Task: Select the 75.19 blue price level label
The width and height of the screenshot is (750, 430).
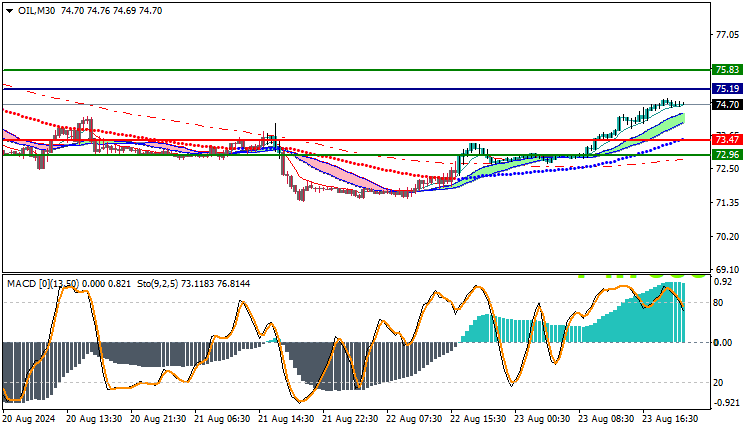Action: pos(728,88)
